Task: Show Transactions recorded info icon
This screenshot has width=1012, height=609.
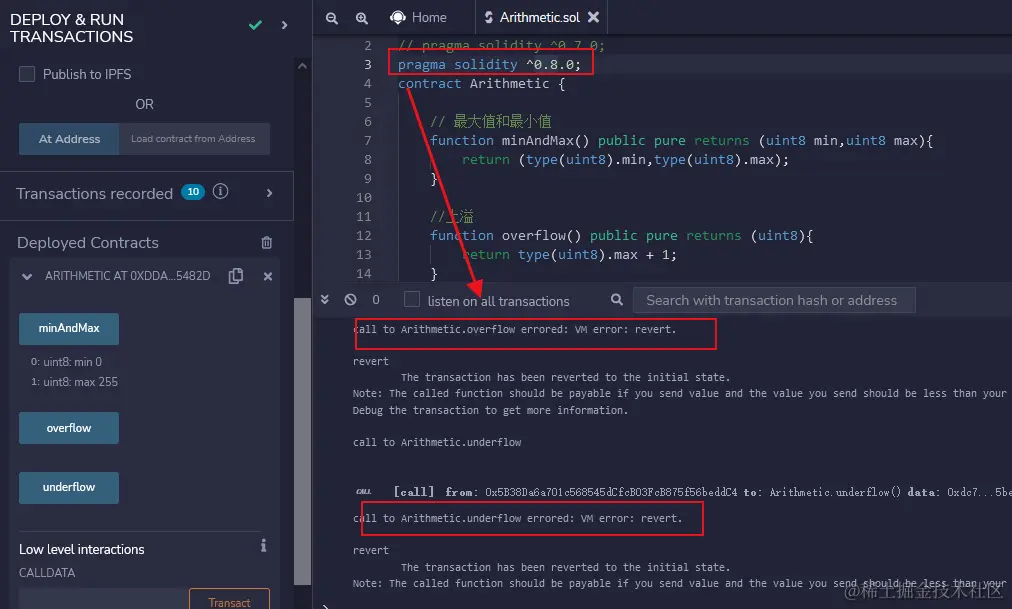Action: coord(221,192)
